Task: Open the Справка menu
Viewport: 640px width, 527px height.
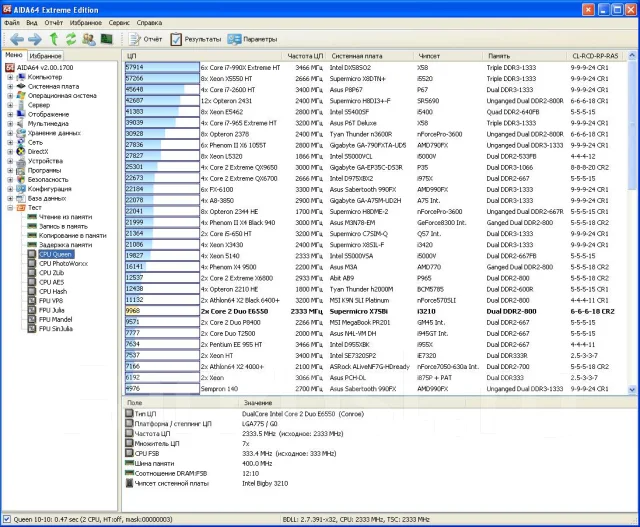Action: [x=149, y=23]
